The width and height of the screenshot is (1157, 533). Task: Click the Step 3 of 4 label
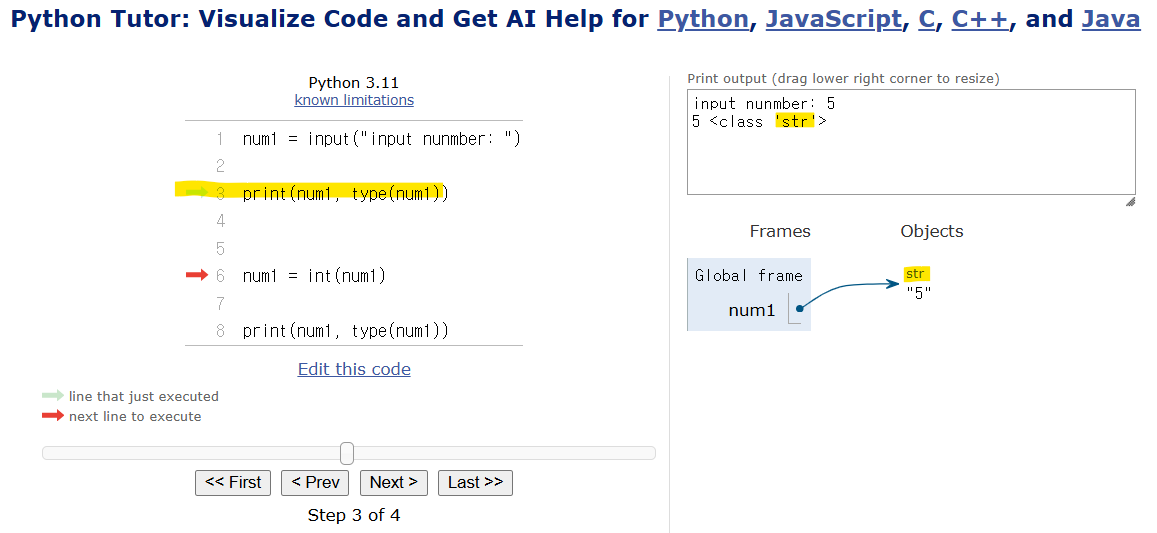tap(354, 515)
